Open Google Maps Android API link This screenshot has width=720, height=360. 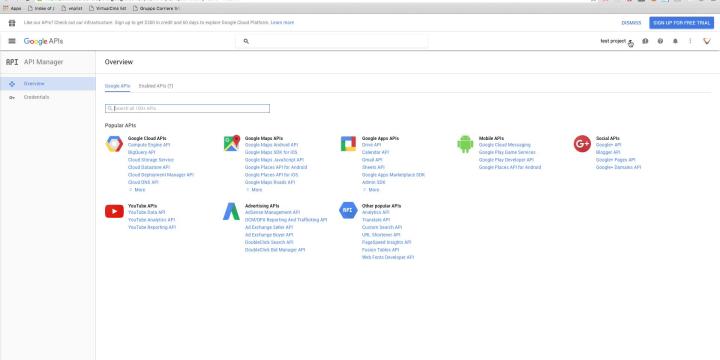click(x=271, y=145)
